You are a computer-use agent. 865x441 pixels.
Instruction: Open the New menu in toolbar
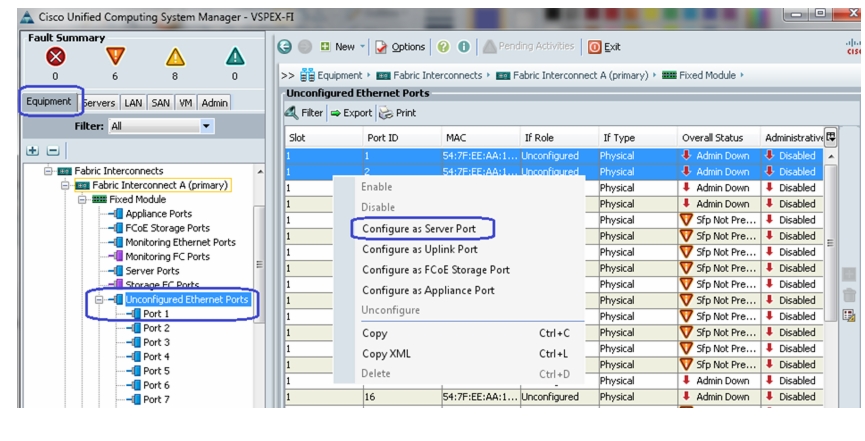pyautogui.click(x=343, y=47)
